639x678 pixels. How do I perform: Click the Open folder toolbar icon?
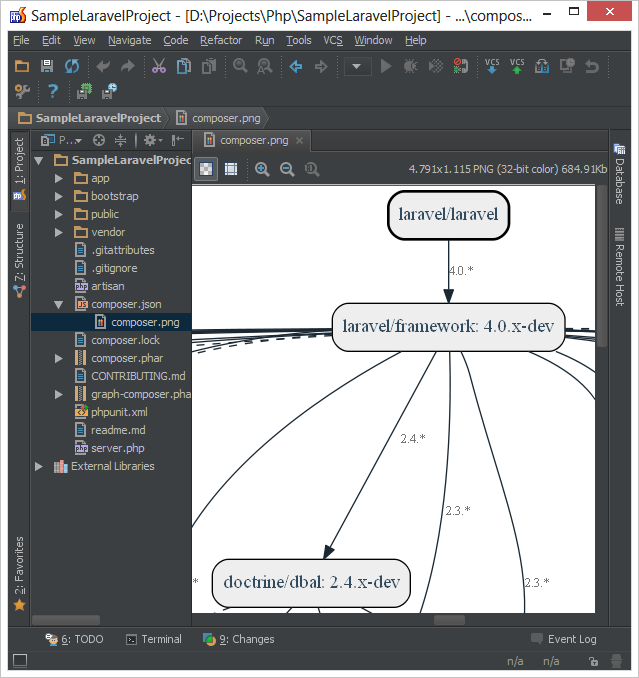point(22,67)
